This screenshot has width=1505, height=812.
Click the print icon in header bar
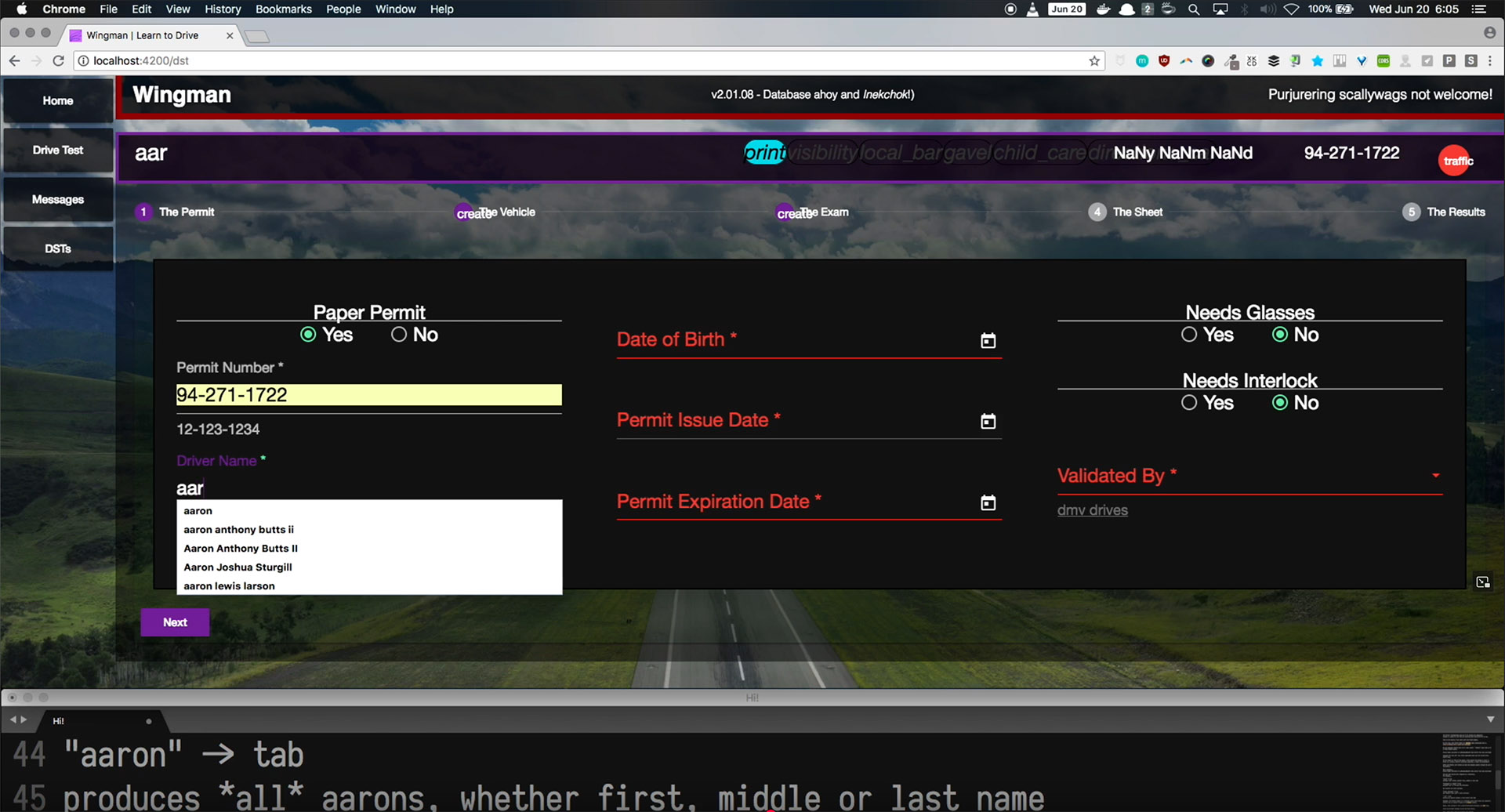[764, 153]
